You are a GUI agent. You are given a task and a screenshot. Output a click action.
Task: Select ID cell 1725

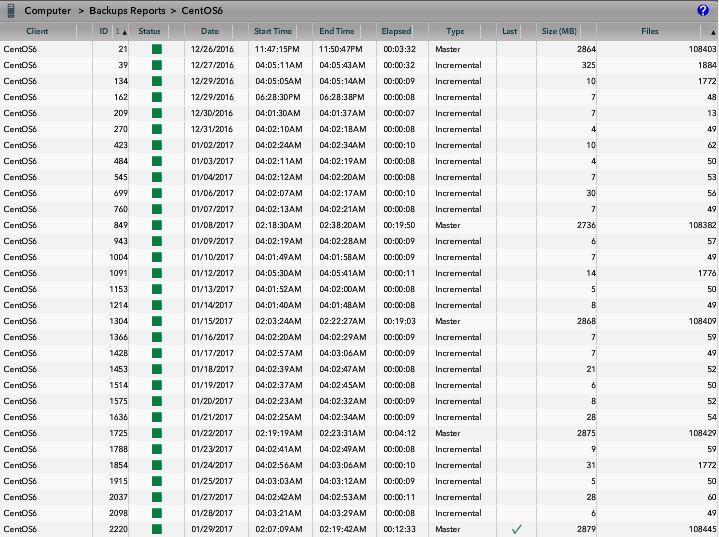coord(118,433)
